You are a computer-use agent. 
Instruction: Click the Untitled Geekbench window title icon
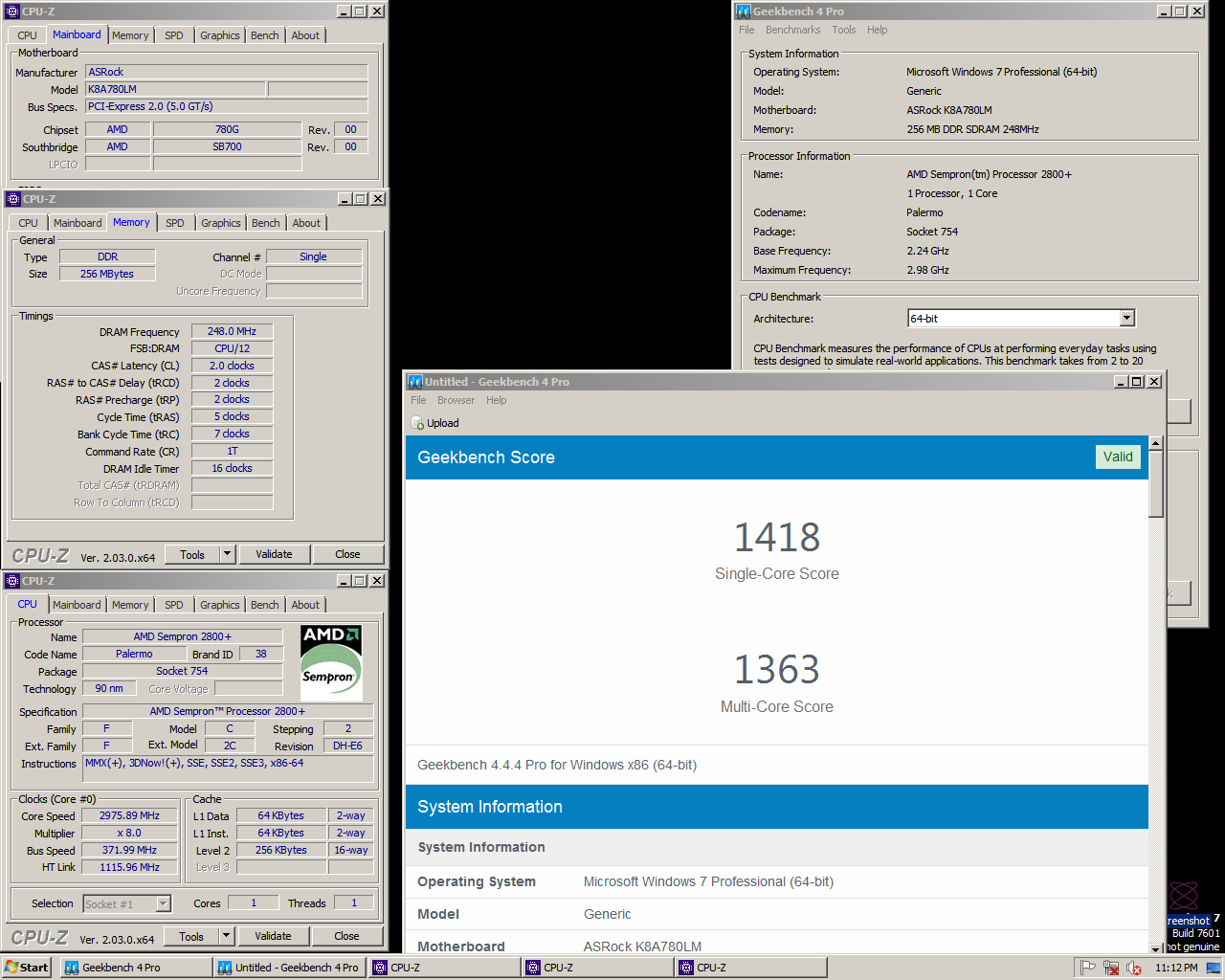pyautogui.click(x=414, y=381)
